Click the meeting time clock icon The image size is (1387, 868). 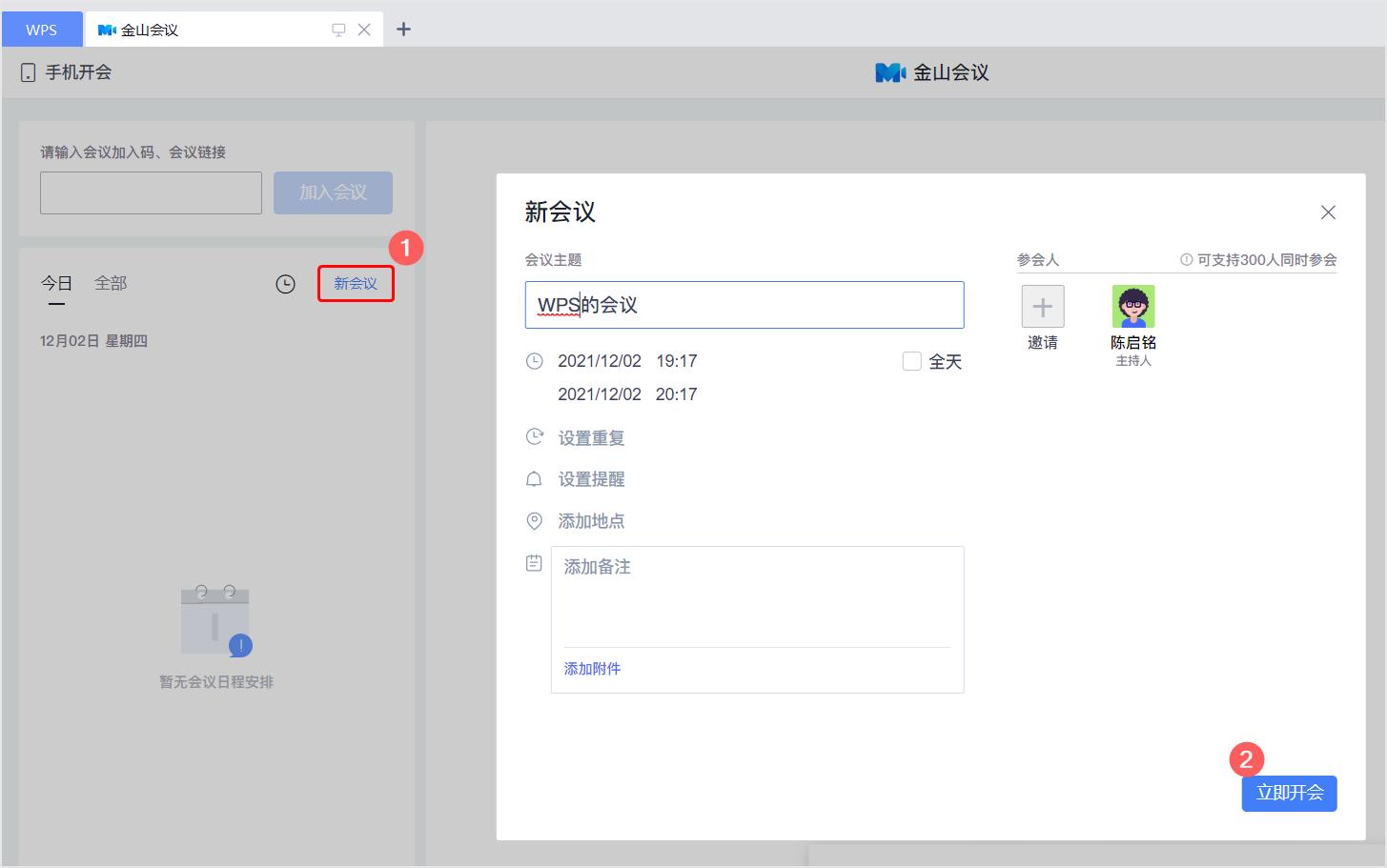click(x=535, y=361)
